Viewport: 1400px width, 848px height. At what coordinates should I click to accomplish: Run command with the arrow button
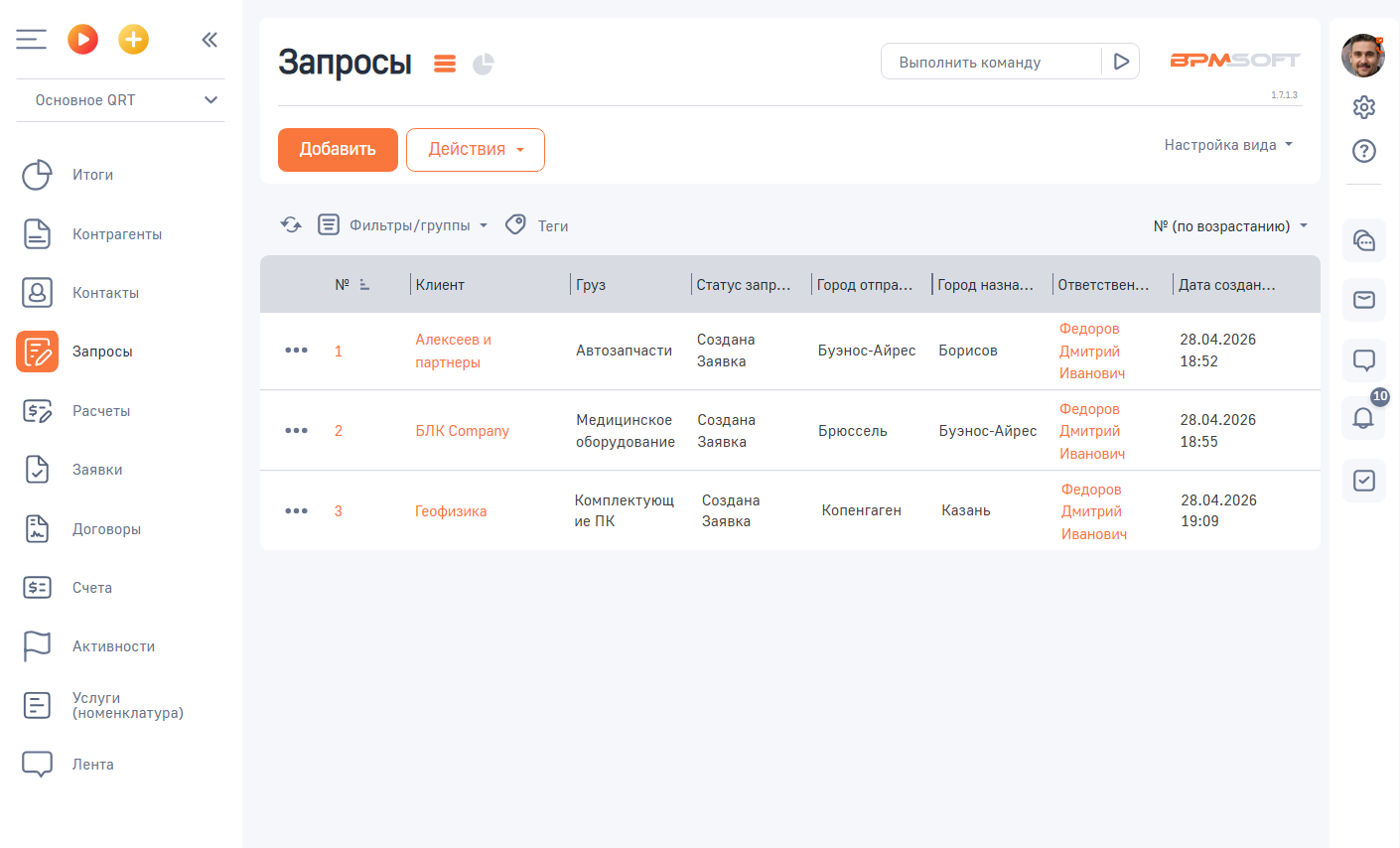(x=1121, y=62)
